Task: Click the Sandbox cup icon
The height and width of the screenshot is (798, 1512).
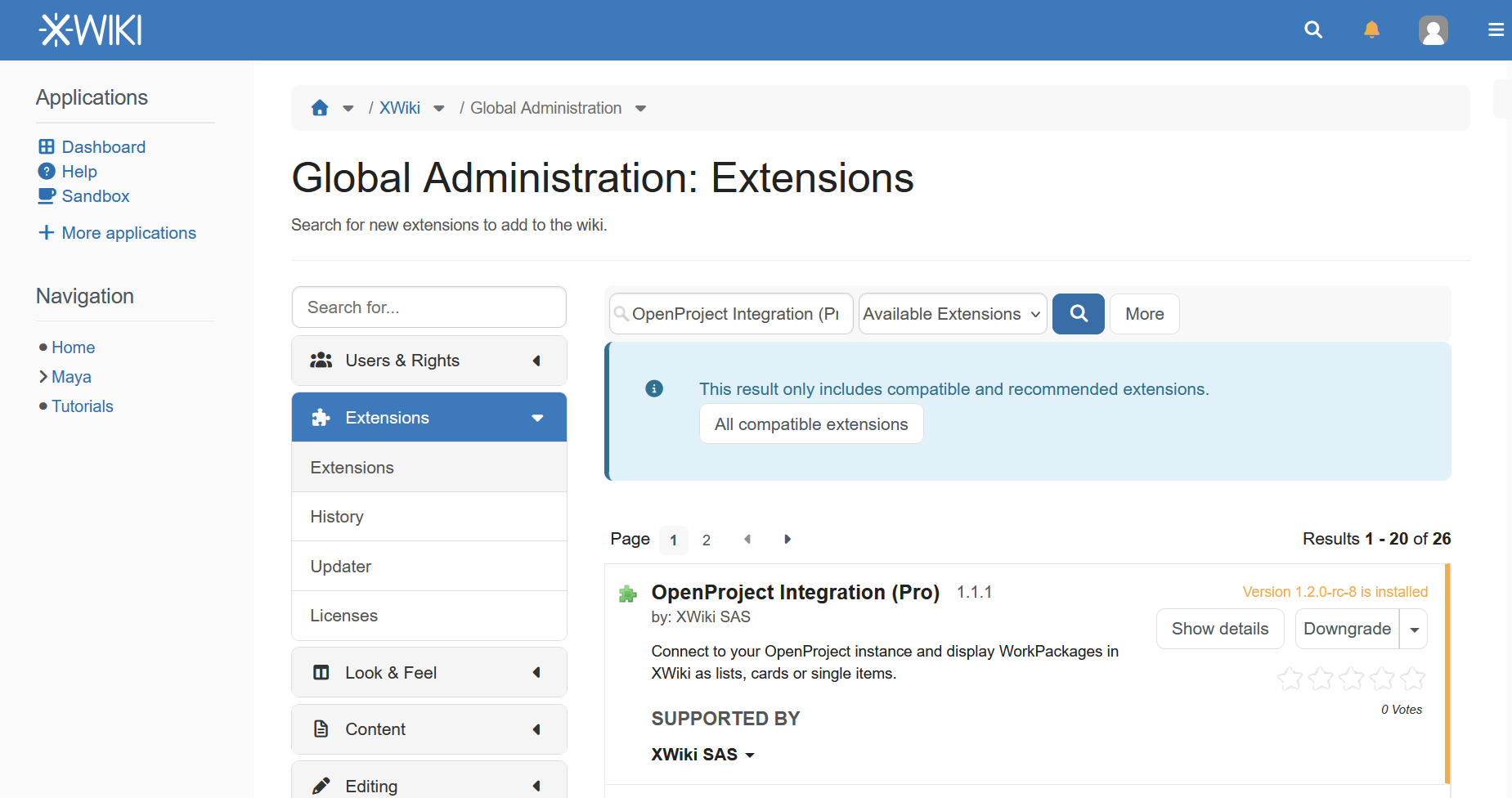Action: (47, 196)
